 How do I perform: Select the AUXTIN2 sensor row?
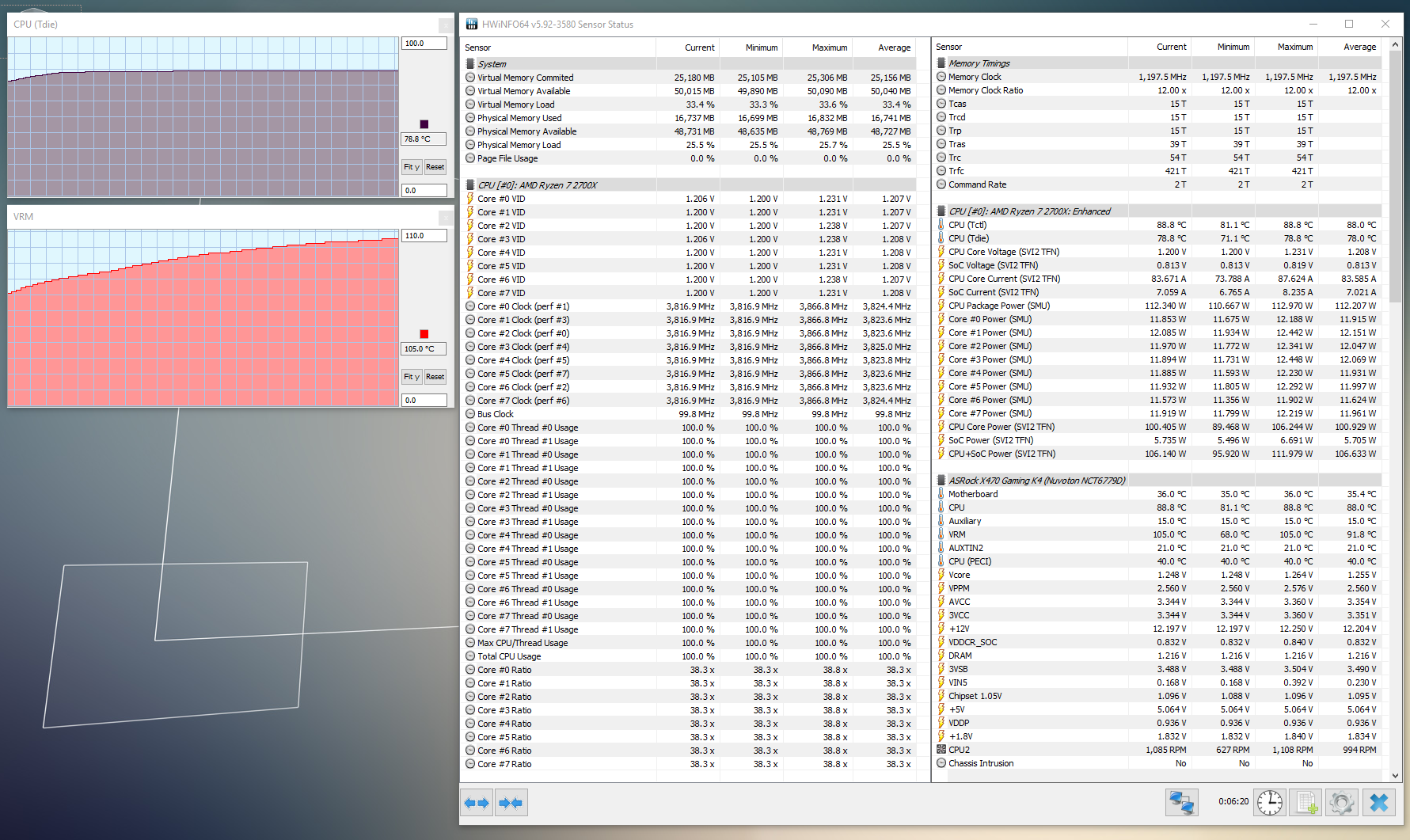click(x=1158, y=548)
